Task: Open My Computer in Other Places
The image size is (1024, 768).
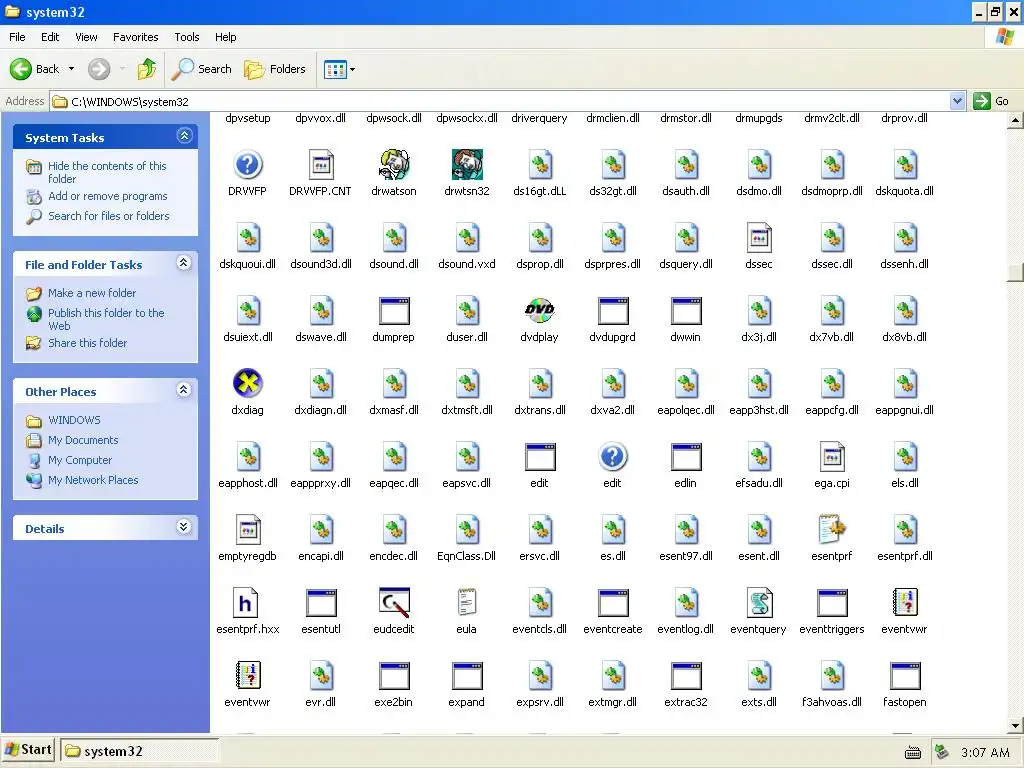Action: tap(80, 460)
